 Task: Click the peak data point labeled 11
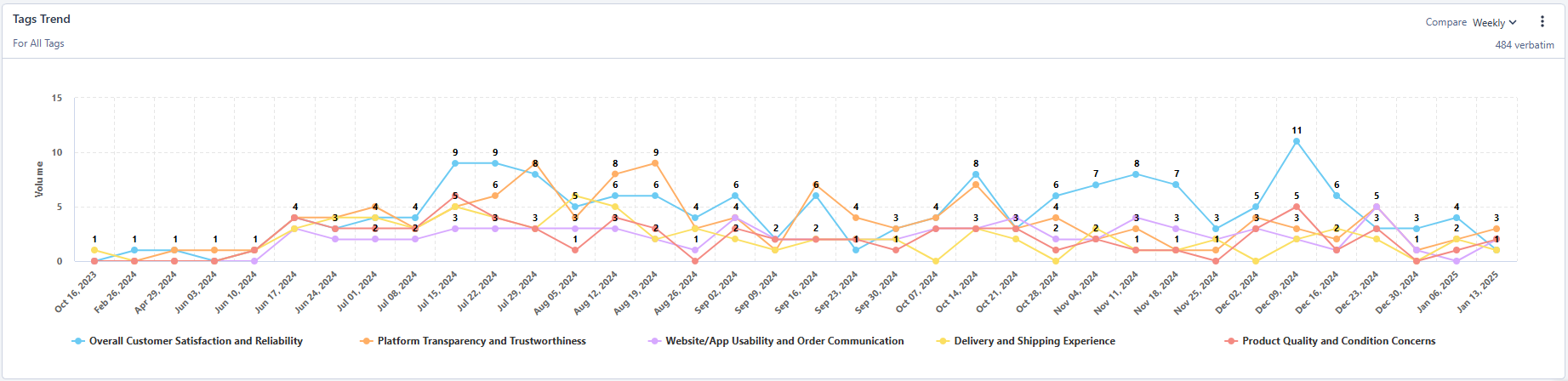1297,142
